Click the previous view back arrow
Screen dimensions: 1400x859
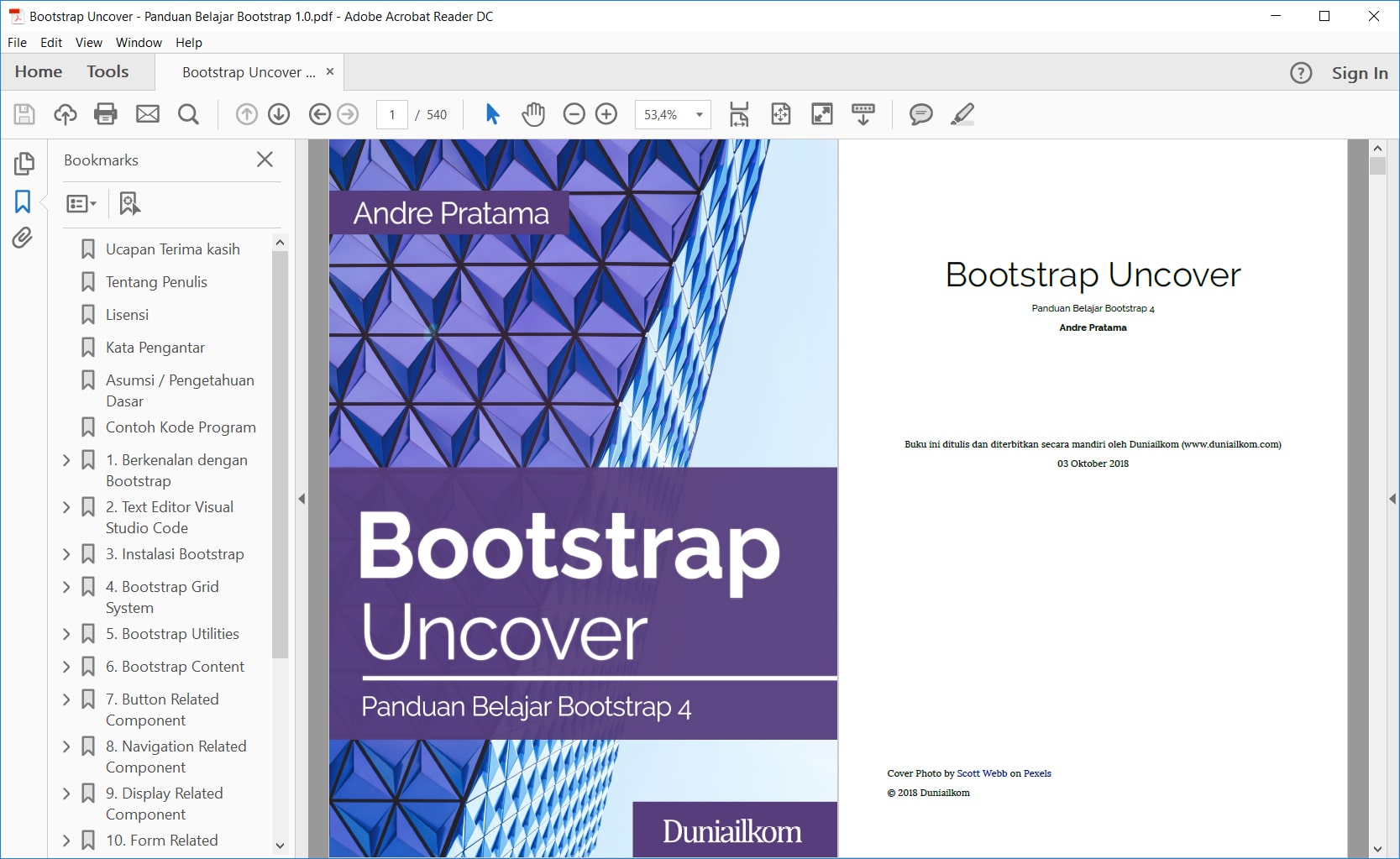[x=319, y=114]
